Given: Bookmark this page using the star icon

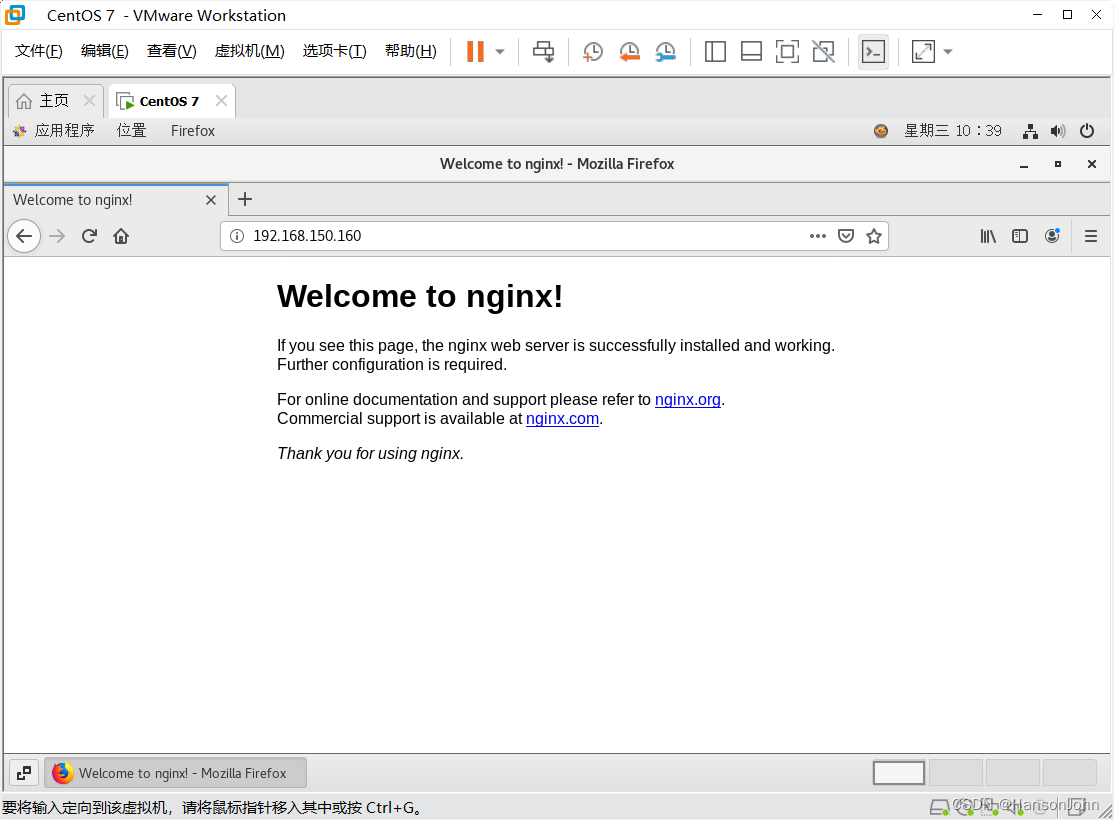Looking at the screenshot, I should pyautogui.click(x=874, y=236).
